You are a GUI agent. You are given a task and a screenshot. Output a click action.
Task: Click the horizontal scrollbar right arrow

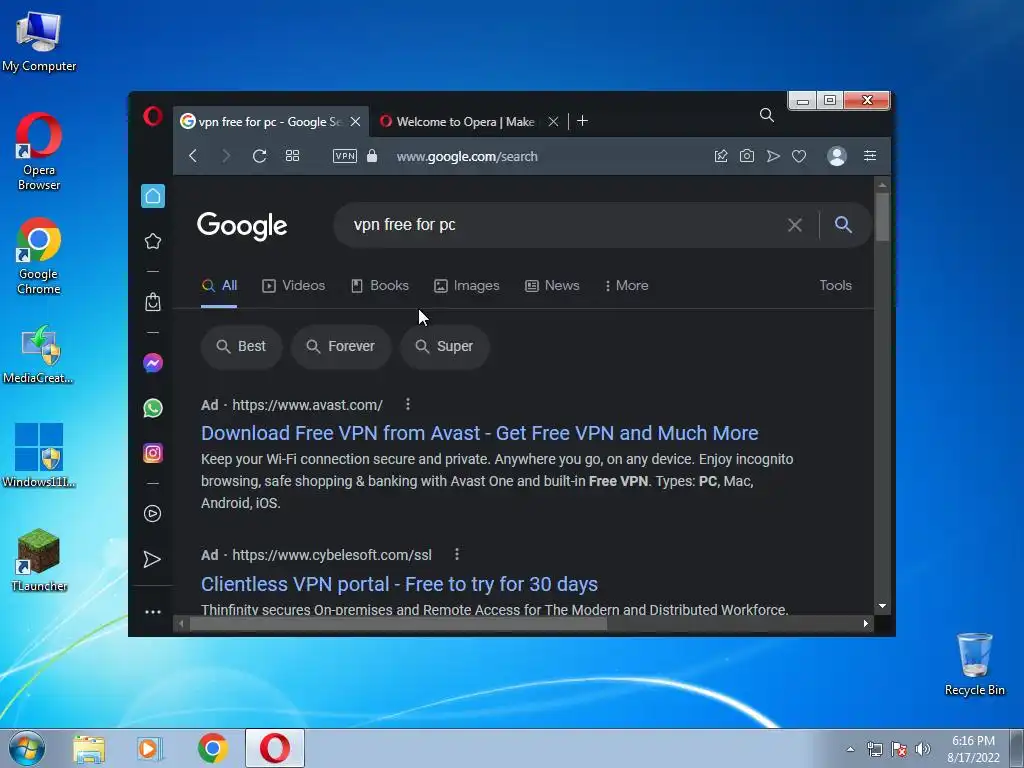[x=866, y=624]
